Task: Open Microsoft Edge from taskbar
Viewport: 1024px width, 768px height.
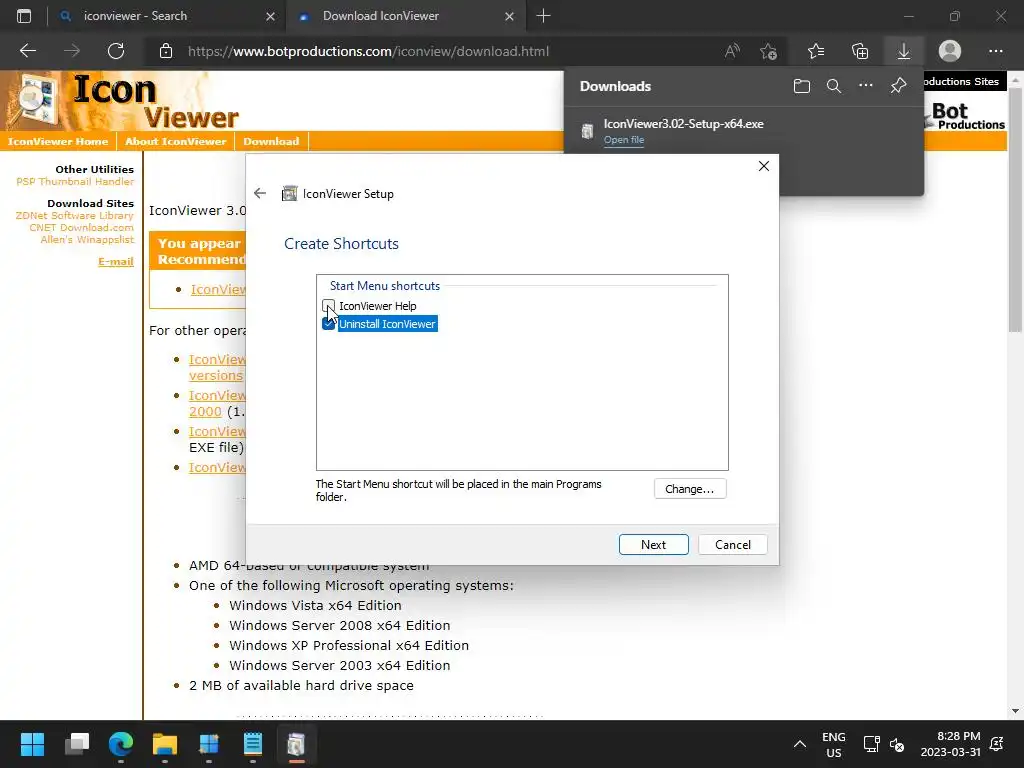Action: [121, 744]
